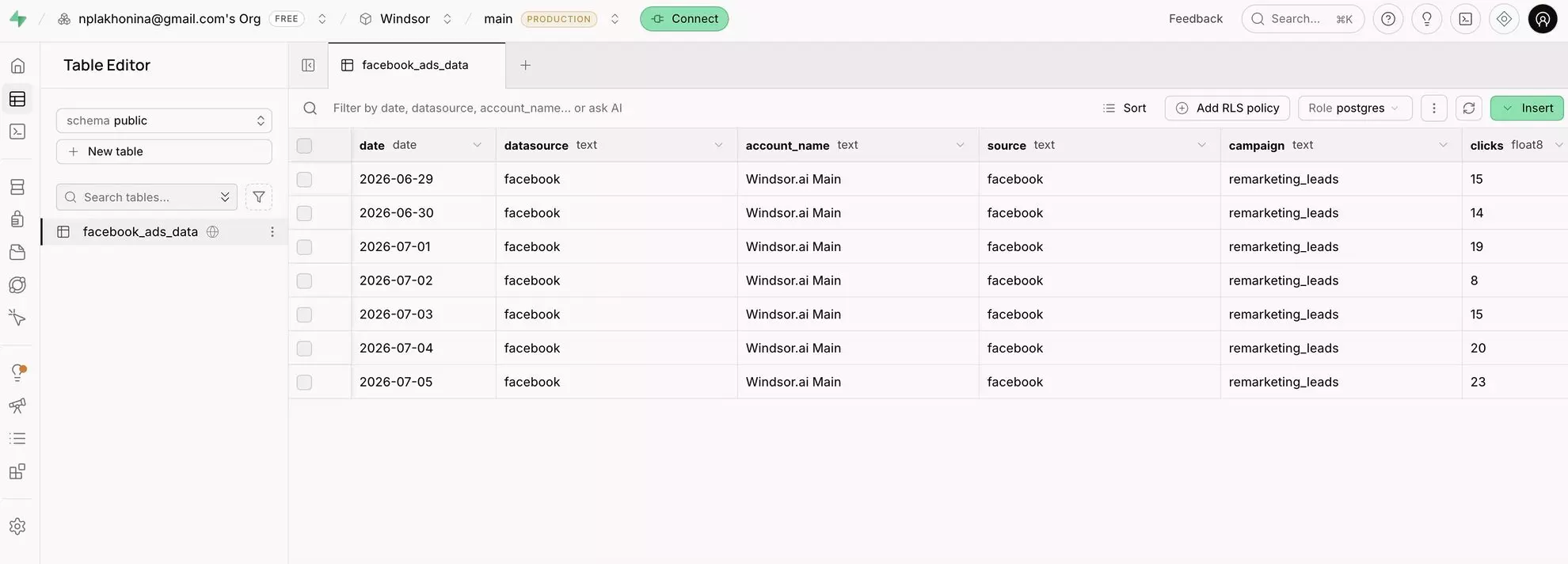The width and height of the screenshot is (1568, 564).
Task: Select the 2026-07-04 row checkbox
Action: (304, 349)
